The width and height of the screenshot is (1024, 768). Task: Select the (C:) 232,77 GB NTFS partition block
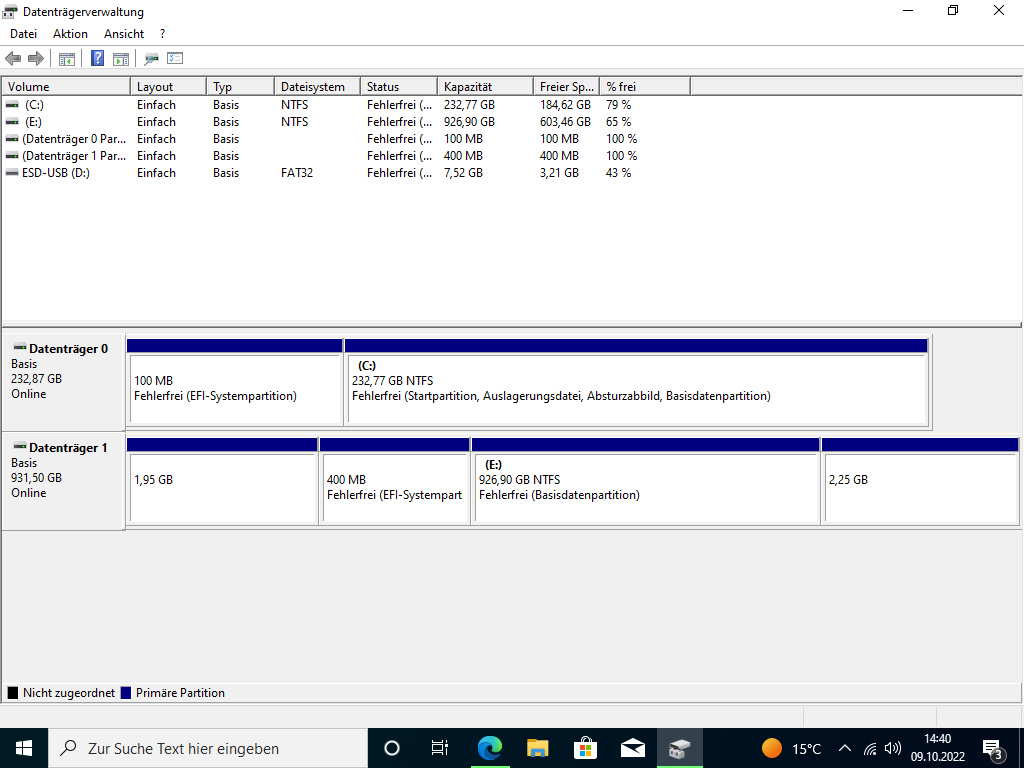pyautogui.click(x=637, y=382)
